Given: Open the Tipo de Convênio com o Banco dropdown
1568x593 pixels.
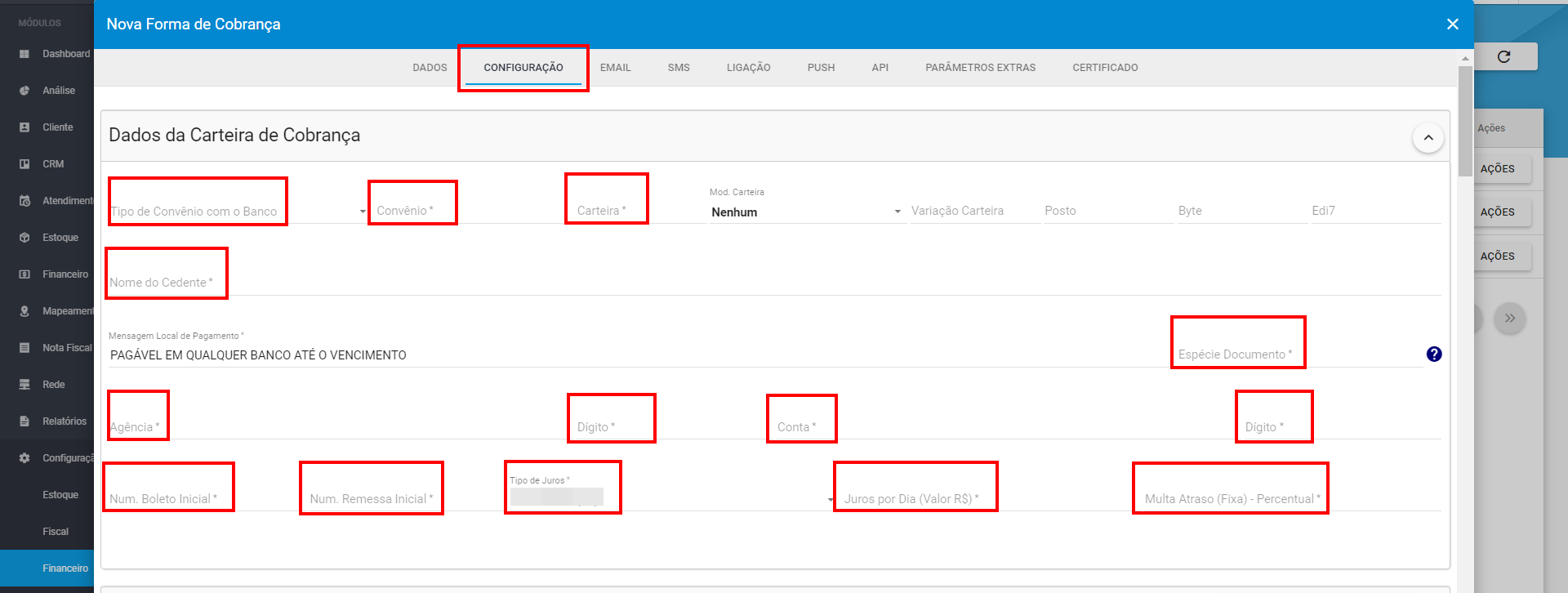Looking at the screenshot, I should [x=238, y=211].
